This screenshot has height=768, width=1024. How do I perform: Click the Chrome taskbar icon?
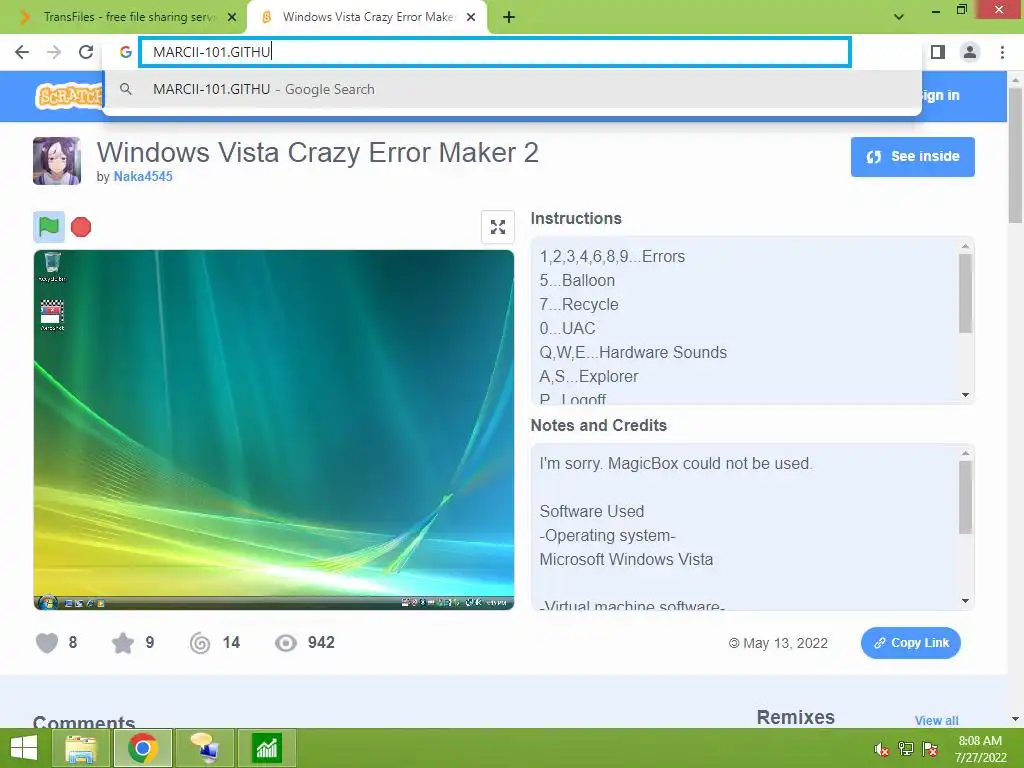[x=143, y=748]
